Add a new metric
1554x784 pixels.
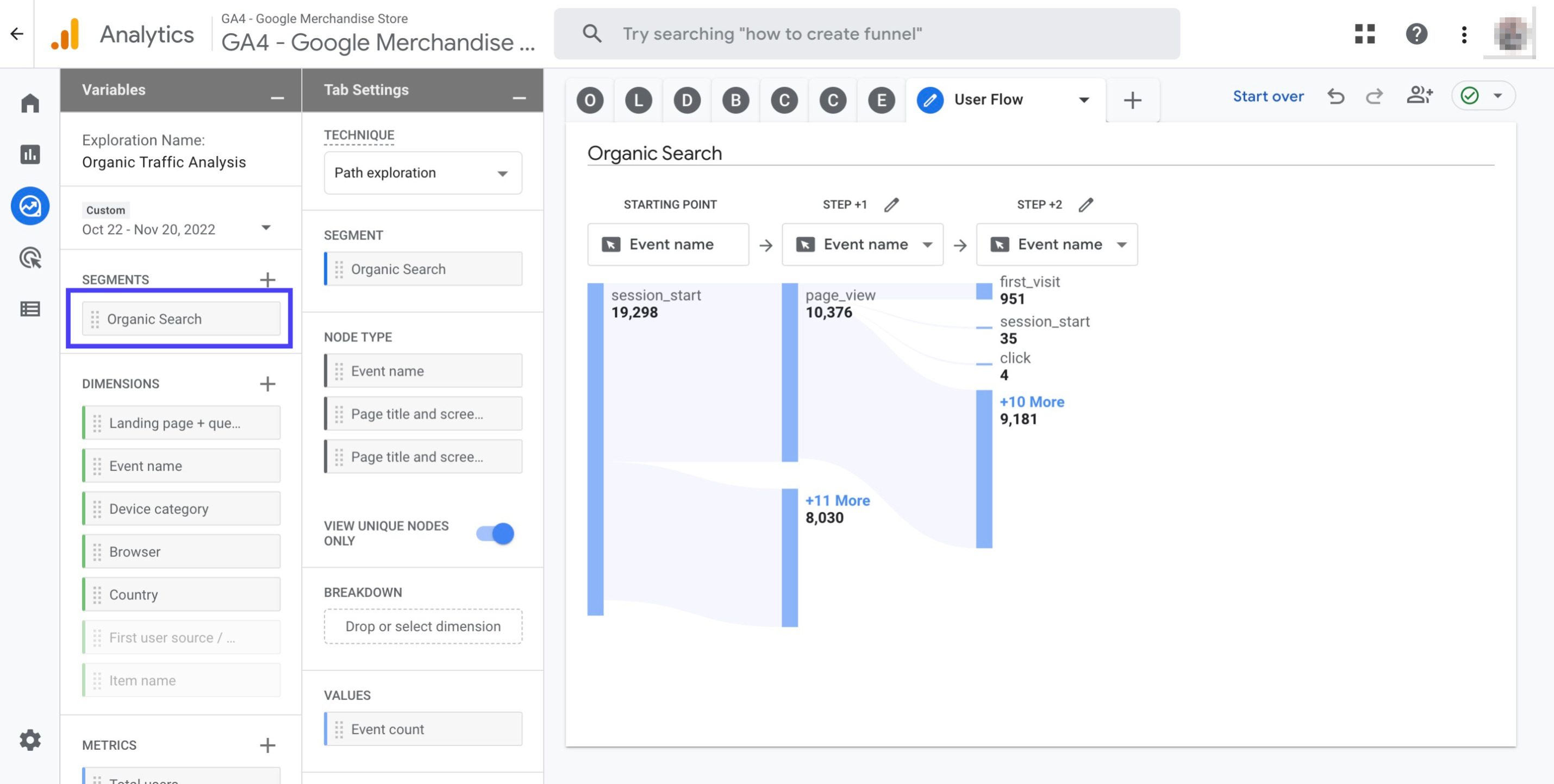tap(267, 745)
